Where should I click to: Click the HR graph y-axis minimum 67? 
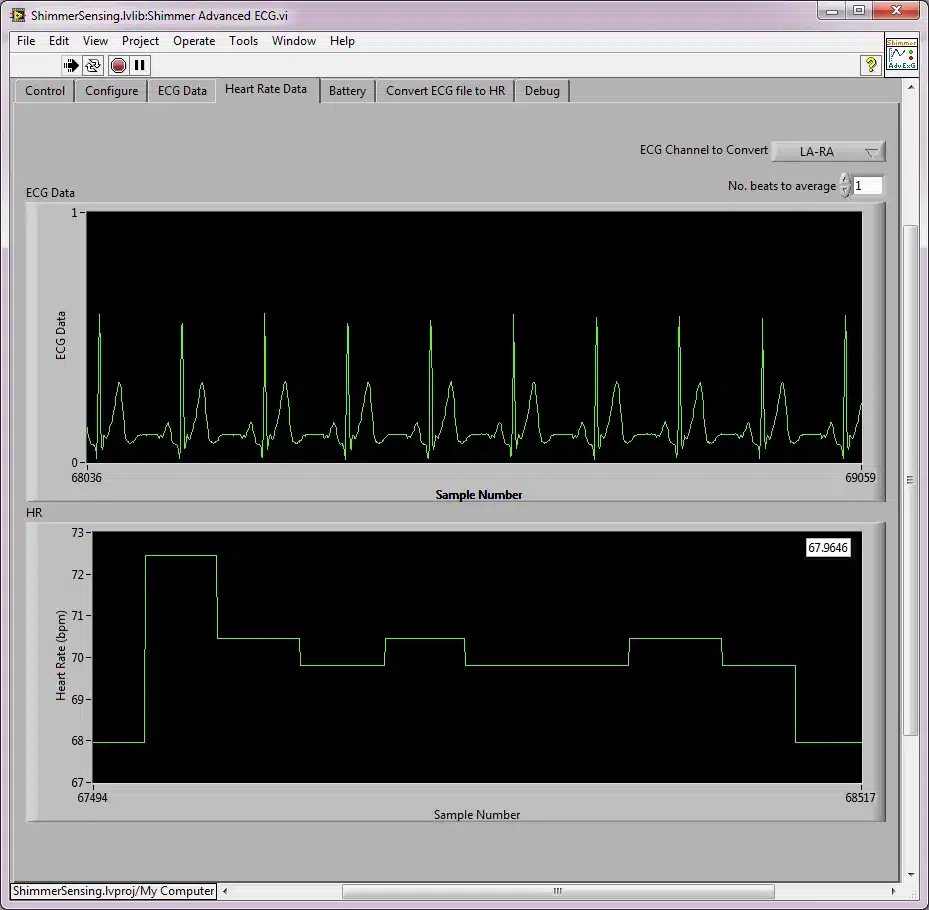78,783
